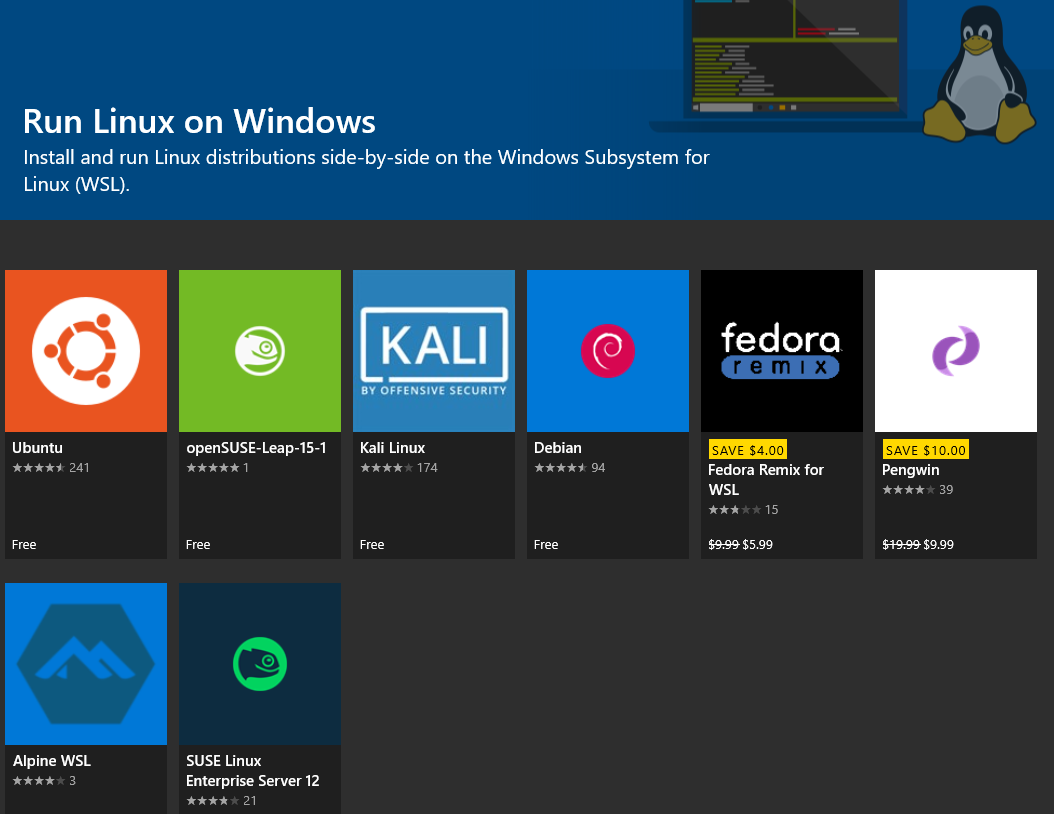Click the Debian title text
Viewport: 1054px width, 814px height.
coord(558,448)
